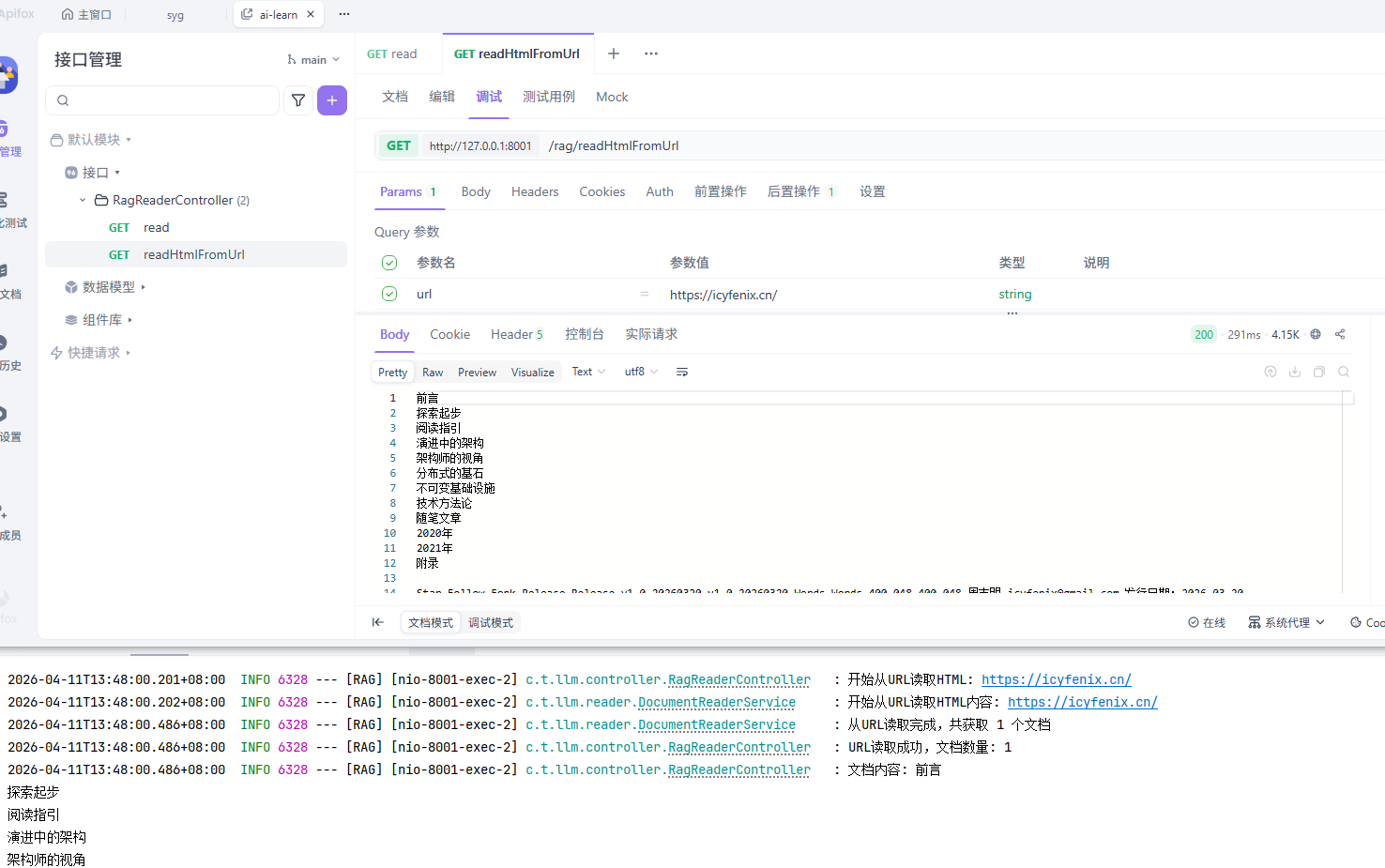1385x868 pixels.
Task: Switch to 调试模式 mode toggle
Action: coord(491,622)
